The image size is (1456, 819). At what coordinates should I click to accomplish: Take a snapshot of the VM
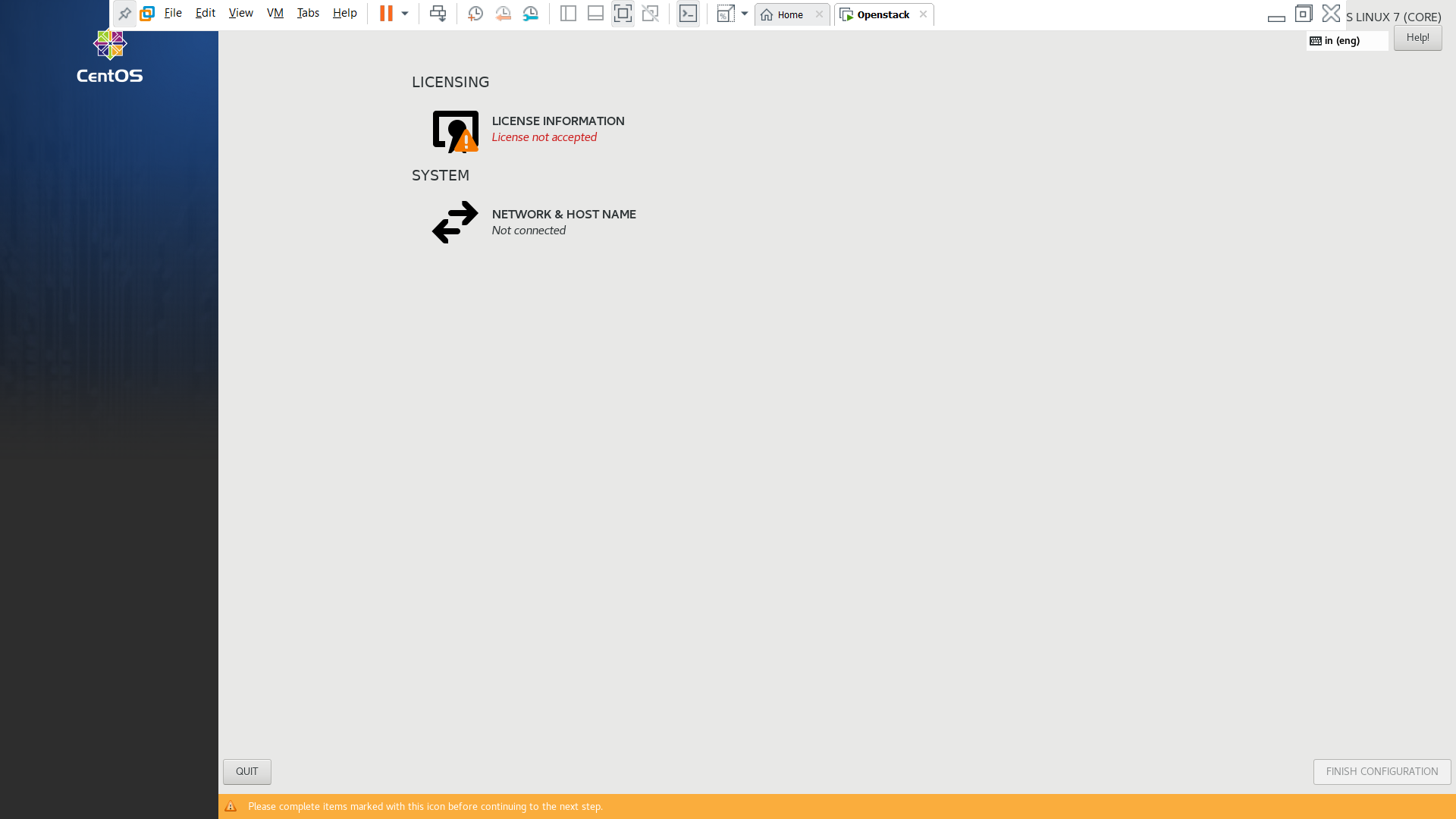coord(475,14)
